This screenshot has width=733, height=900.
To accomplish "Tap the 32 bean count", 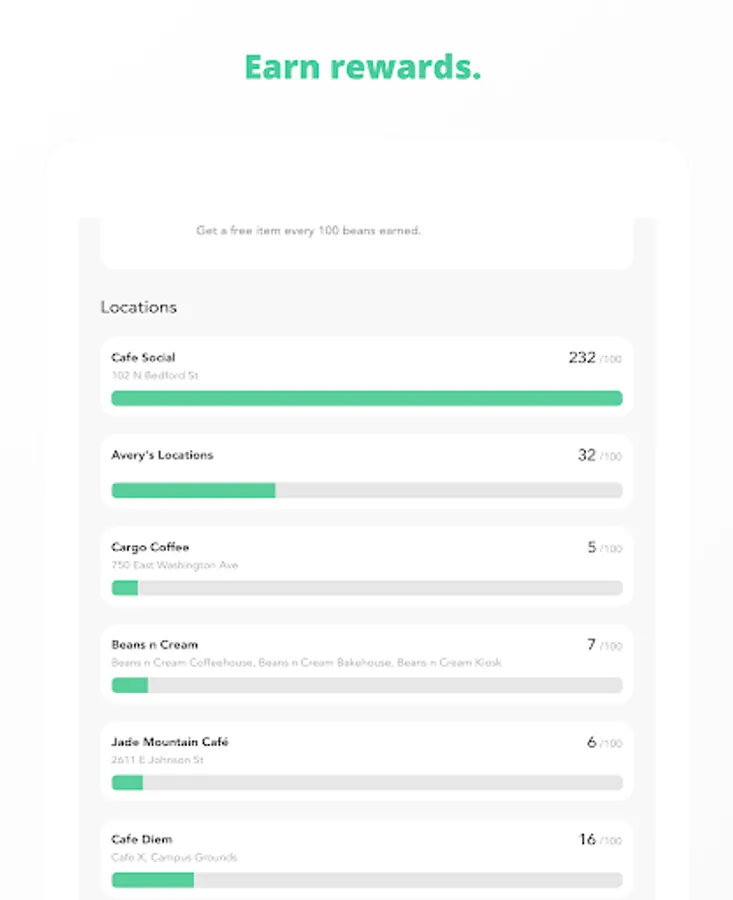I will [x=587, y=455].
